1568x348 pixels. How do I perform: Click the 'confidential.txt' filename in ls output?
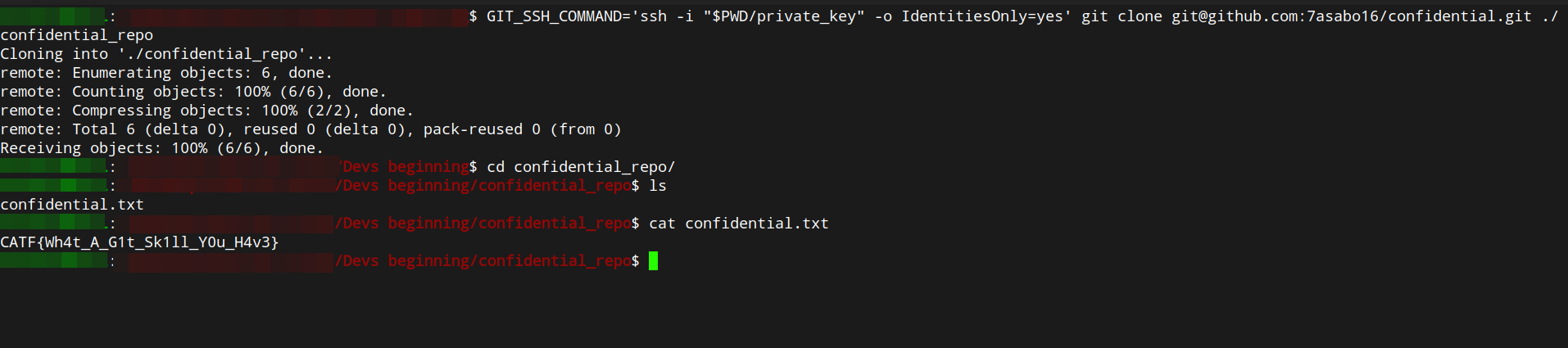pos(72,205)
